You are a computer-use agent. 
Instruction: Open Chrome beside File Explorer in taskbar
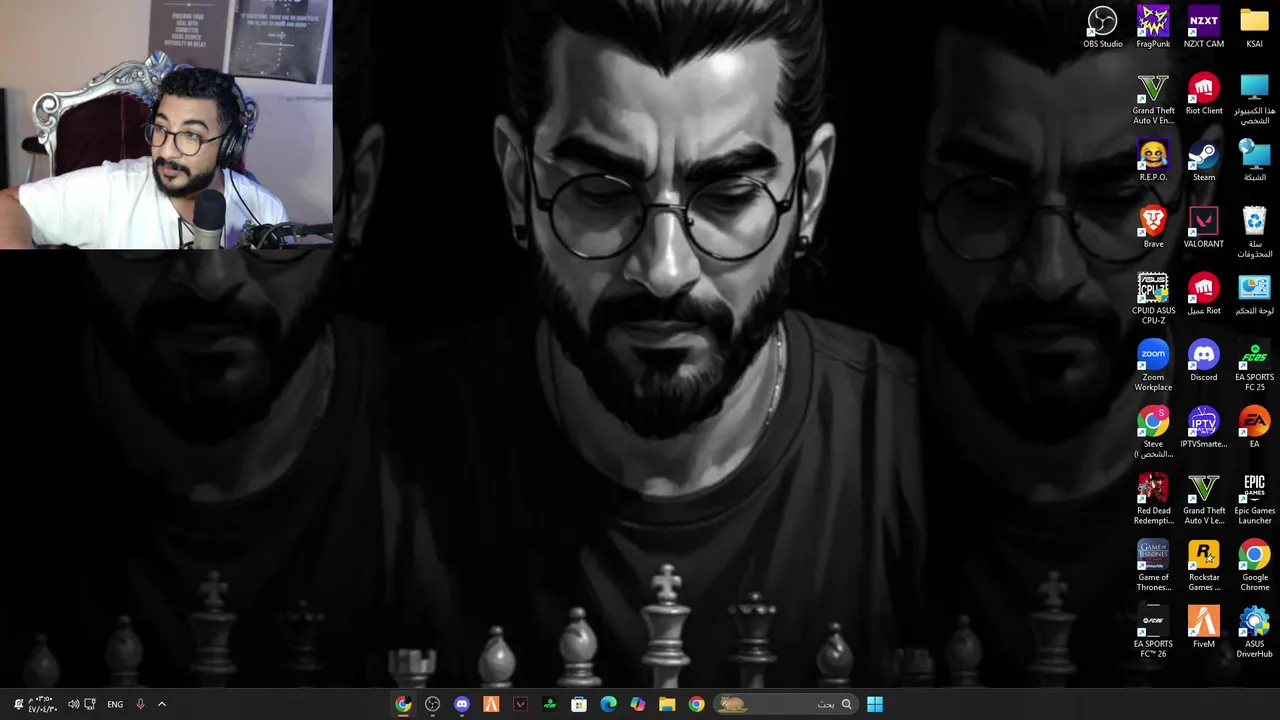[696, 704]
